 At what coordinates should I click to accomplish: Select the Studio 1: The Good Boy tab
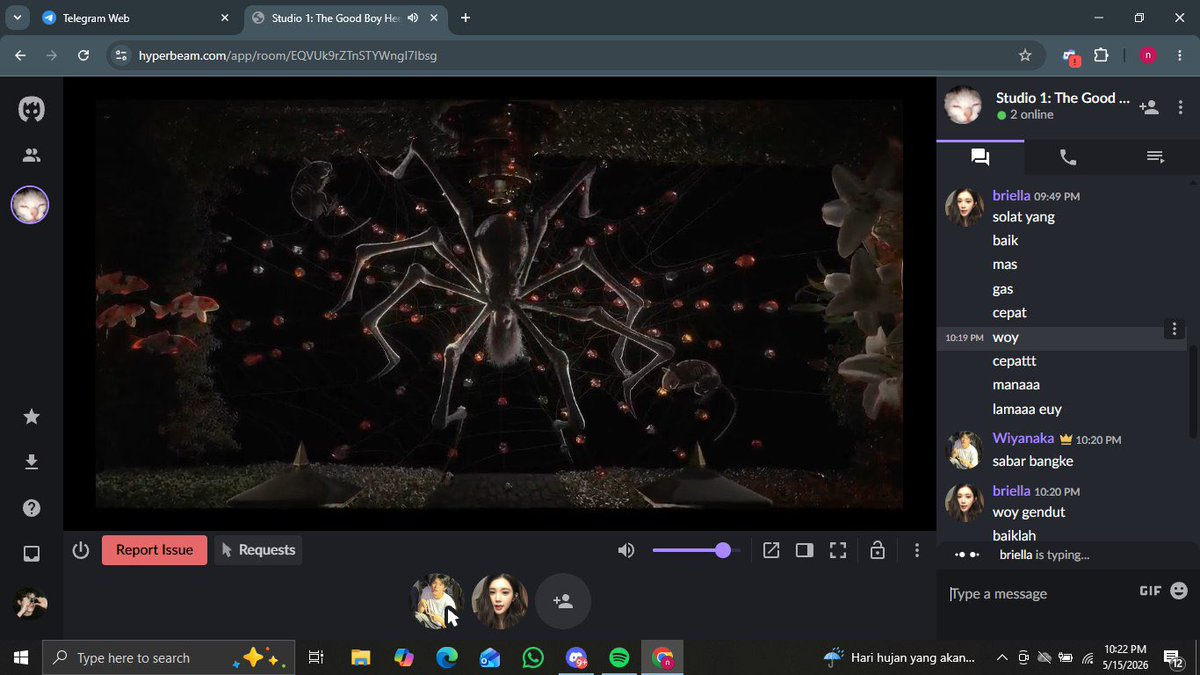click(x=334, y=18)
